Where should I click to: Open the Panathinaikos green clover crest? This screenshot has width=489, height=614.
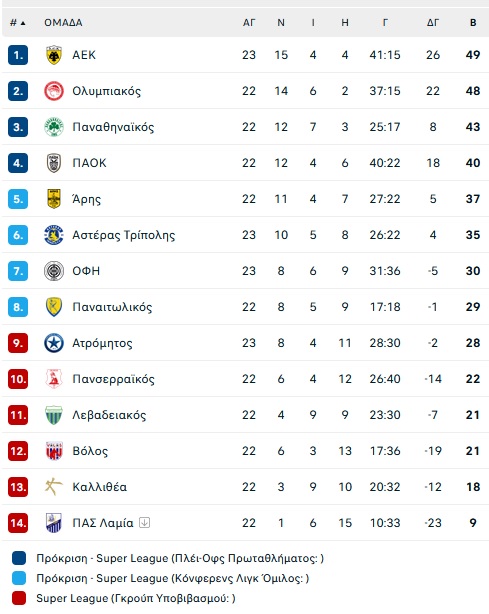point(54,127)
